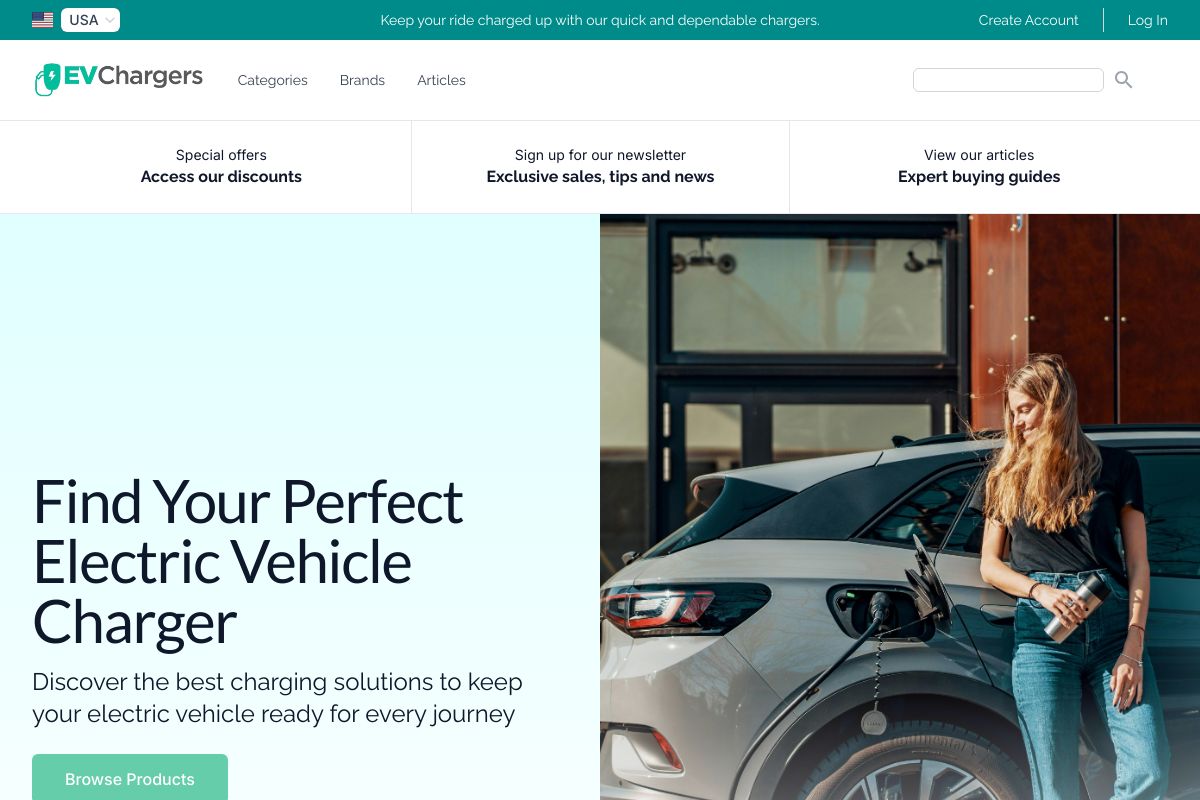Click the US flag icon
The width and height of the screenshot is (1200, 800).
click(x=42, y=20)
